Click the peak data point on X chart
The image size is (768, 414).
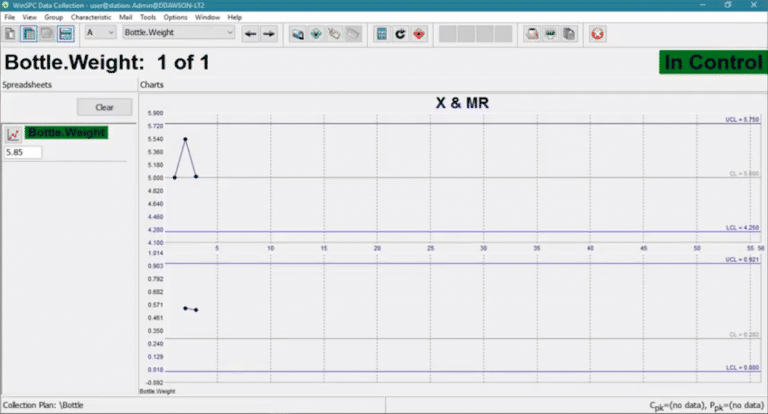tap(185, 139)
